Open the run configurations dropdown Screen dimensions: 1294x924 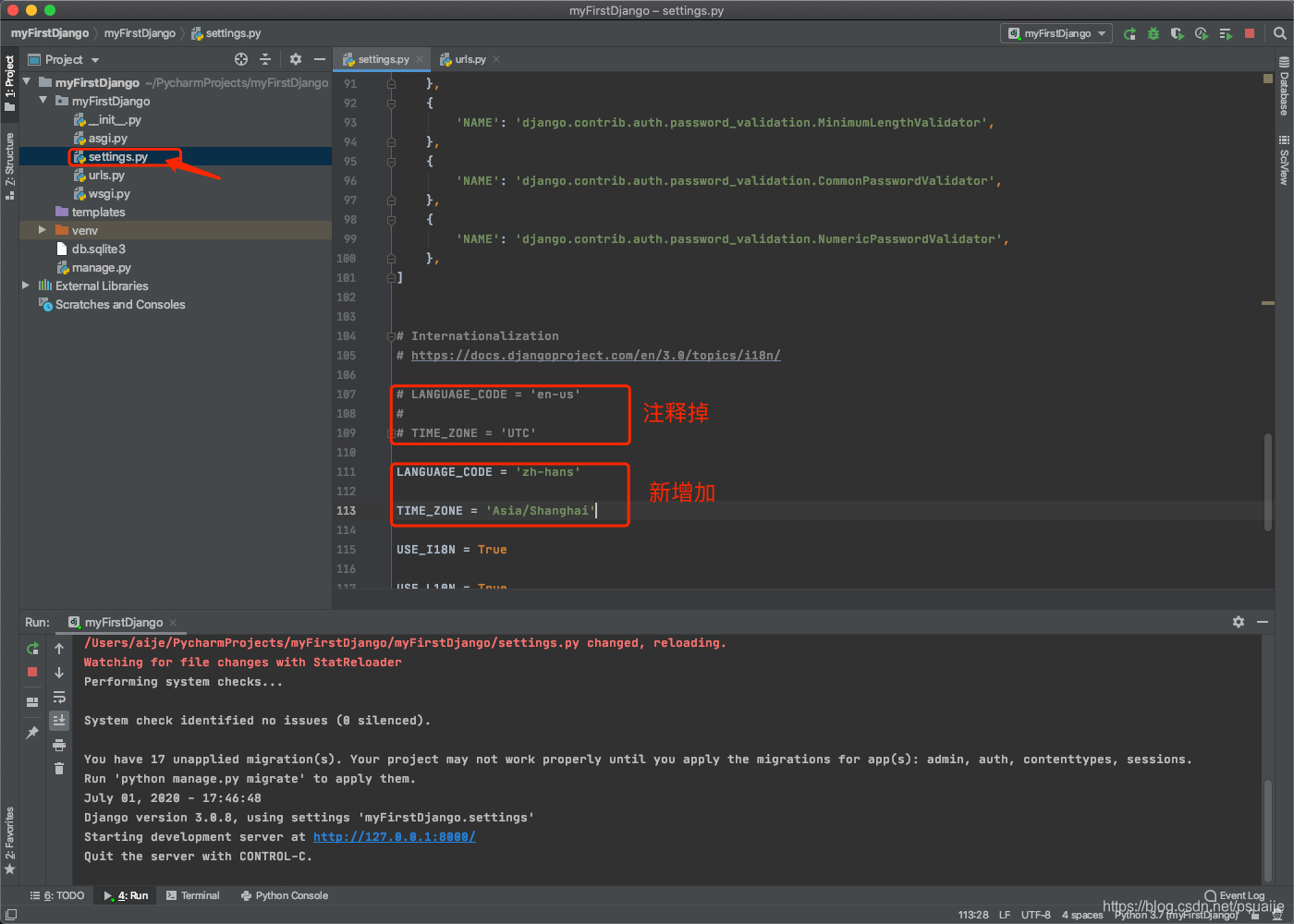[1056, 32]
